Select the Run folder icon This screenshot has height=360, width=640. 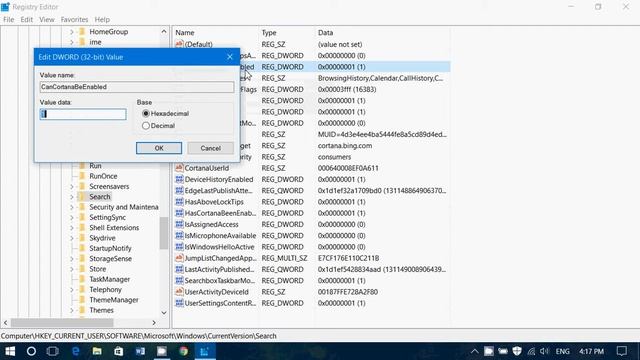(x=82, y=166)
